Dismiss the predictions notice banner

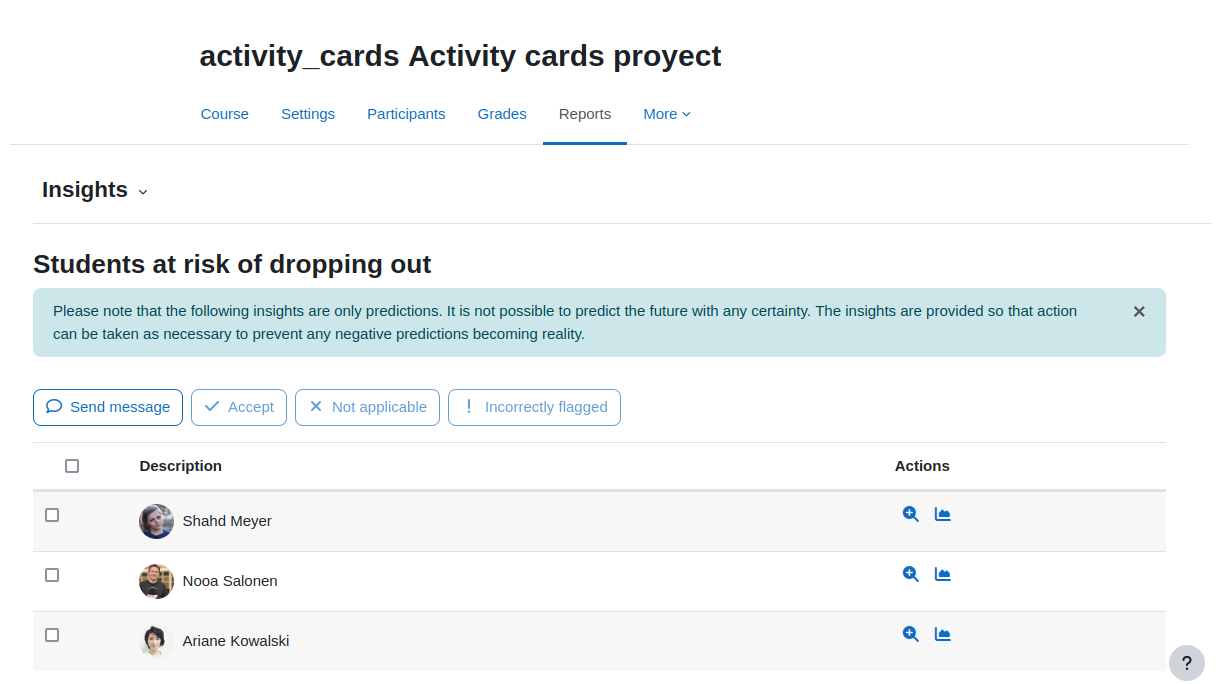point(1139,312)
